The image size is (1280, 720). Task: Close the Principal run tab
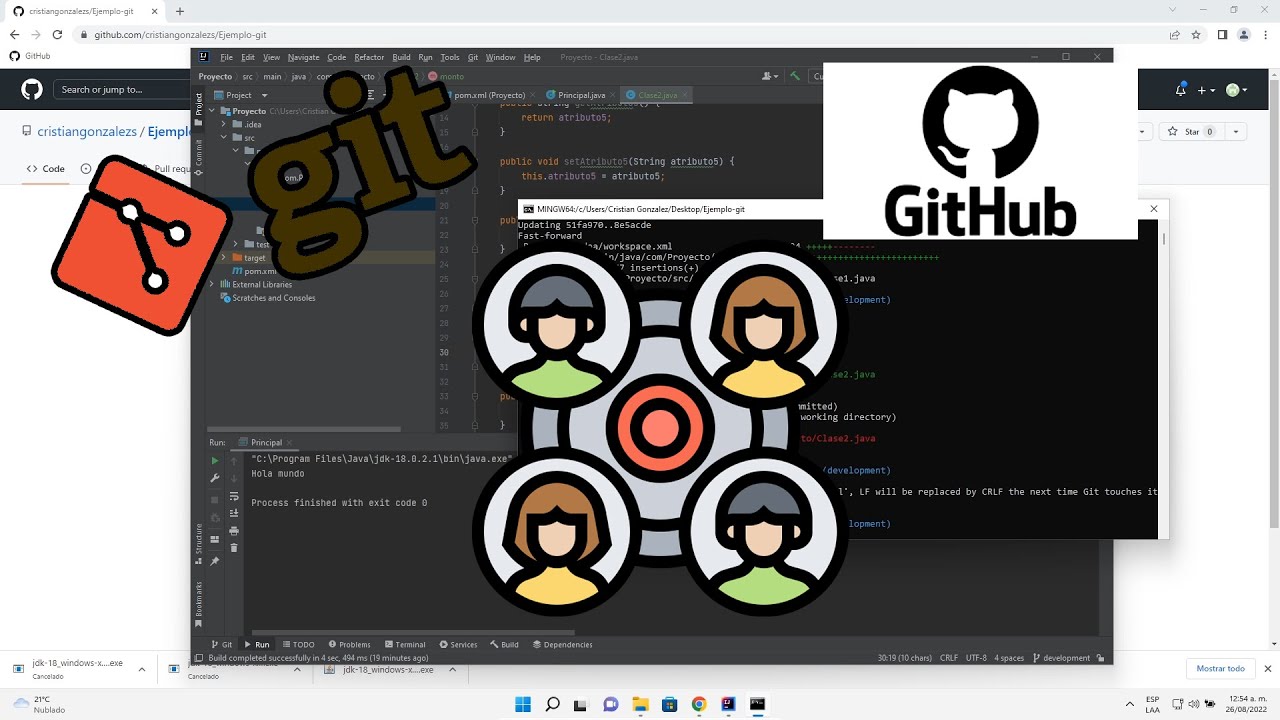[290, 442]
